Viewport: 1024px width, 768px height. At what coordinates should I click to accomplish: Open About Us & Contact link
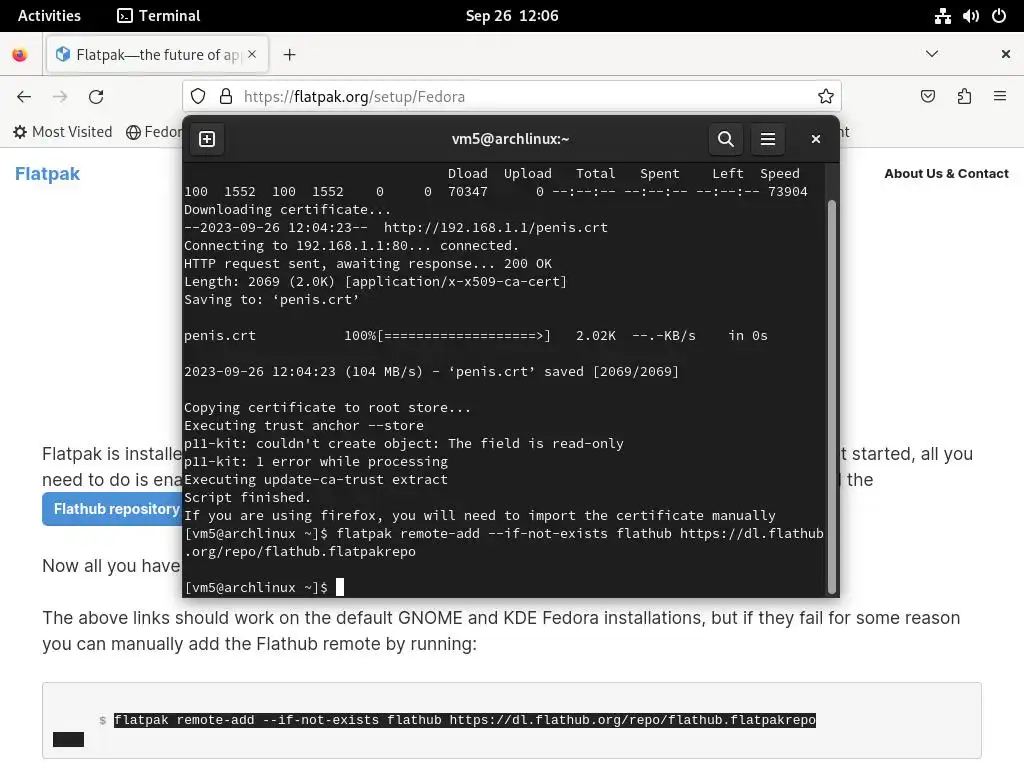[x=946, y=174]
